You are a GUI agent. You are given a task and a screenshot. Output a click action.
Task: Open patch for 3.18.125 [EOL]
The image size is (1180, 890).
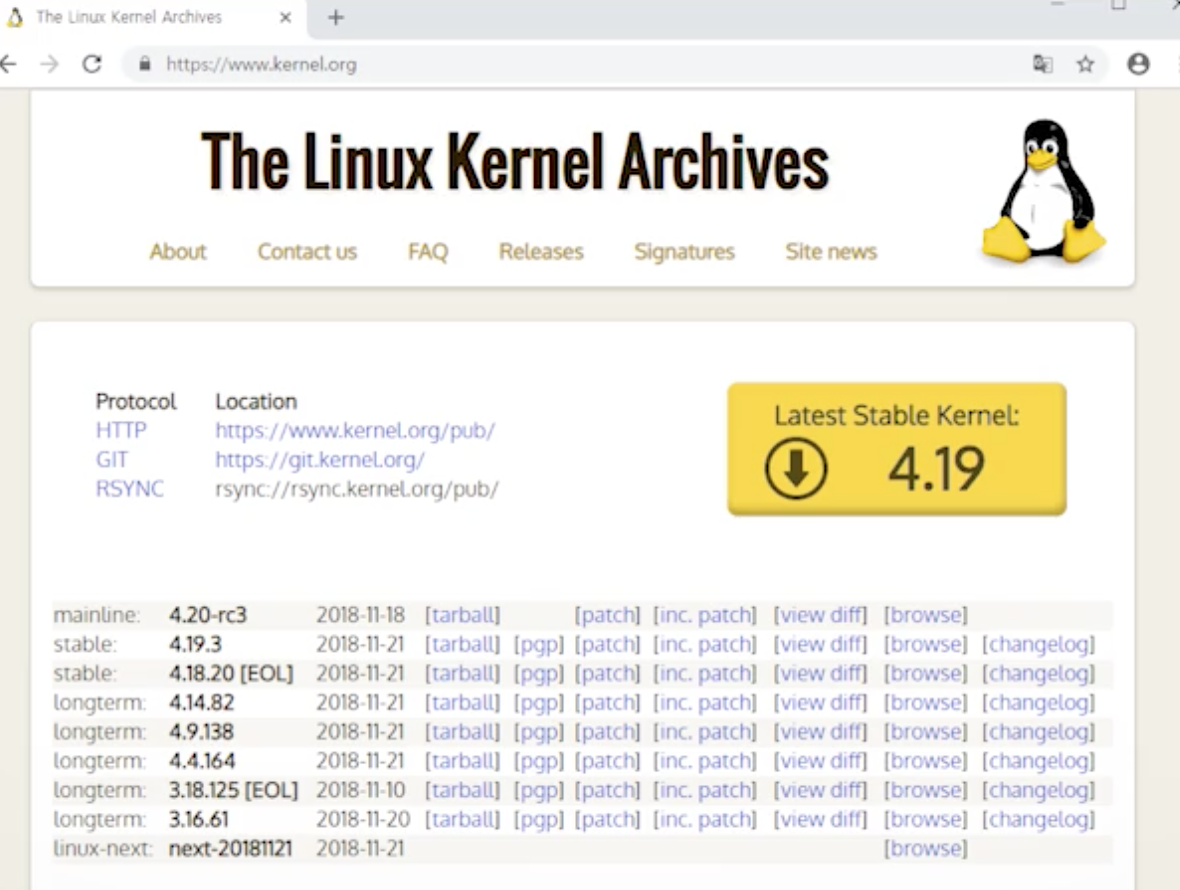click(x=607, y=791)
